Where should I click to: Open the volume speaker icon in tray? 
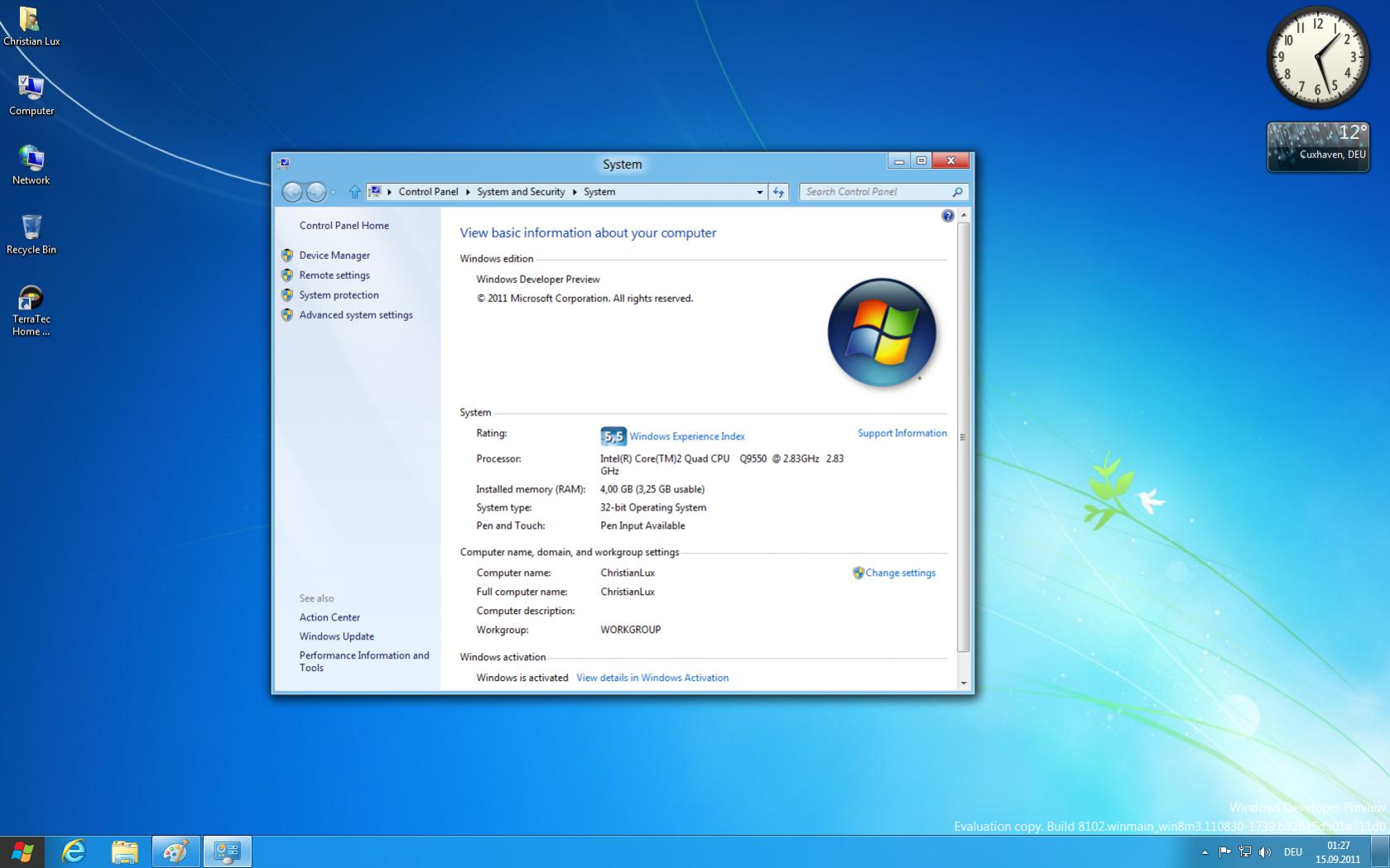[x=1265, y=851]
